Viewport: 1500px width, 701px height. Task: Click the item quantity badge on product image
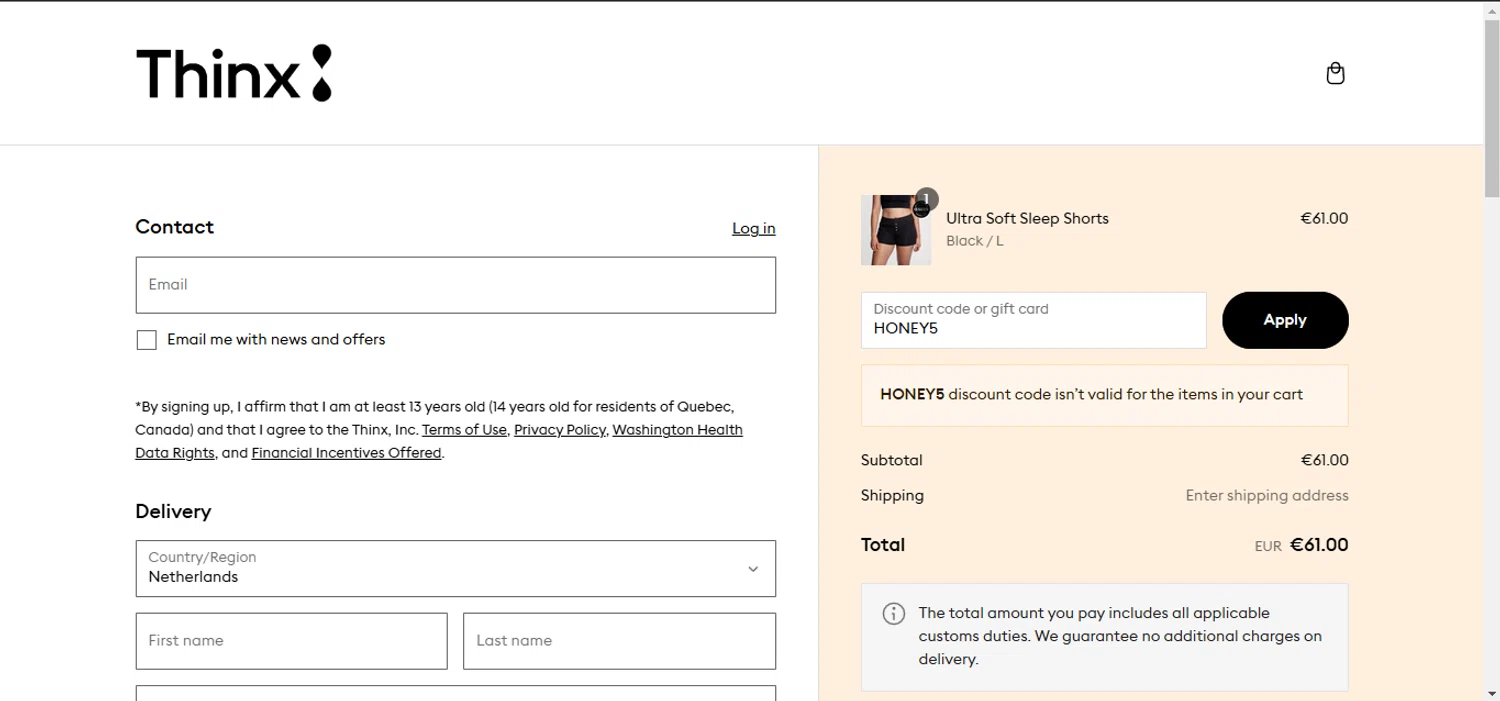point(927,198)
